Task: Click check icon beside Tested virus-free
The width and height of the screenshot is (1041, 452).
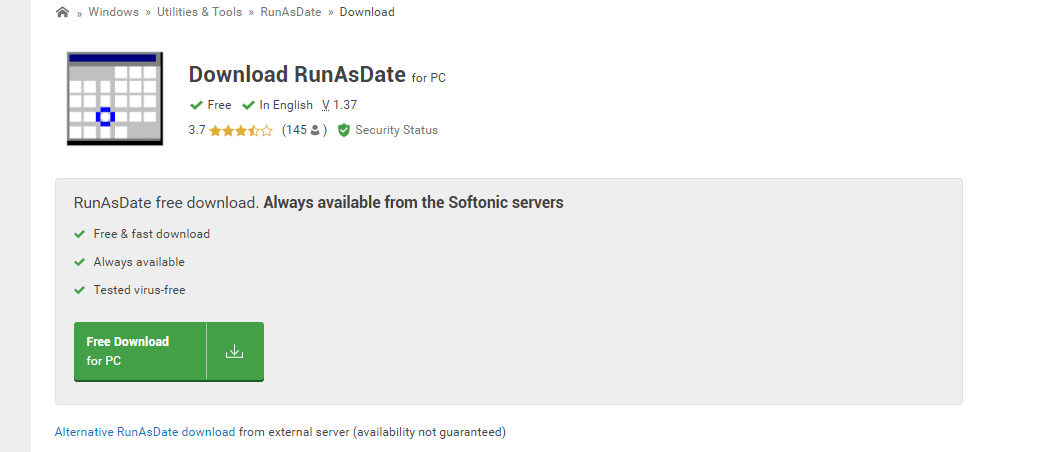Action: (x=80, y=290)
